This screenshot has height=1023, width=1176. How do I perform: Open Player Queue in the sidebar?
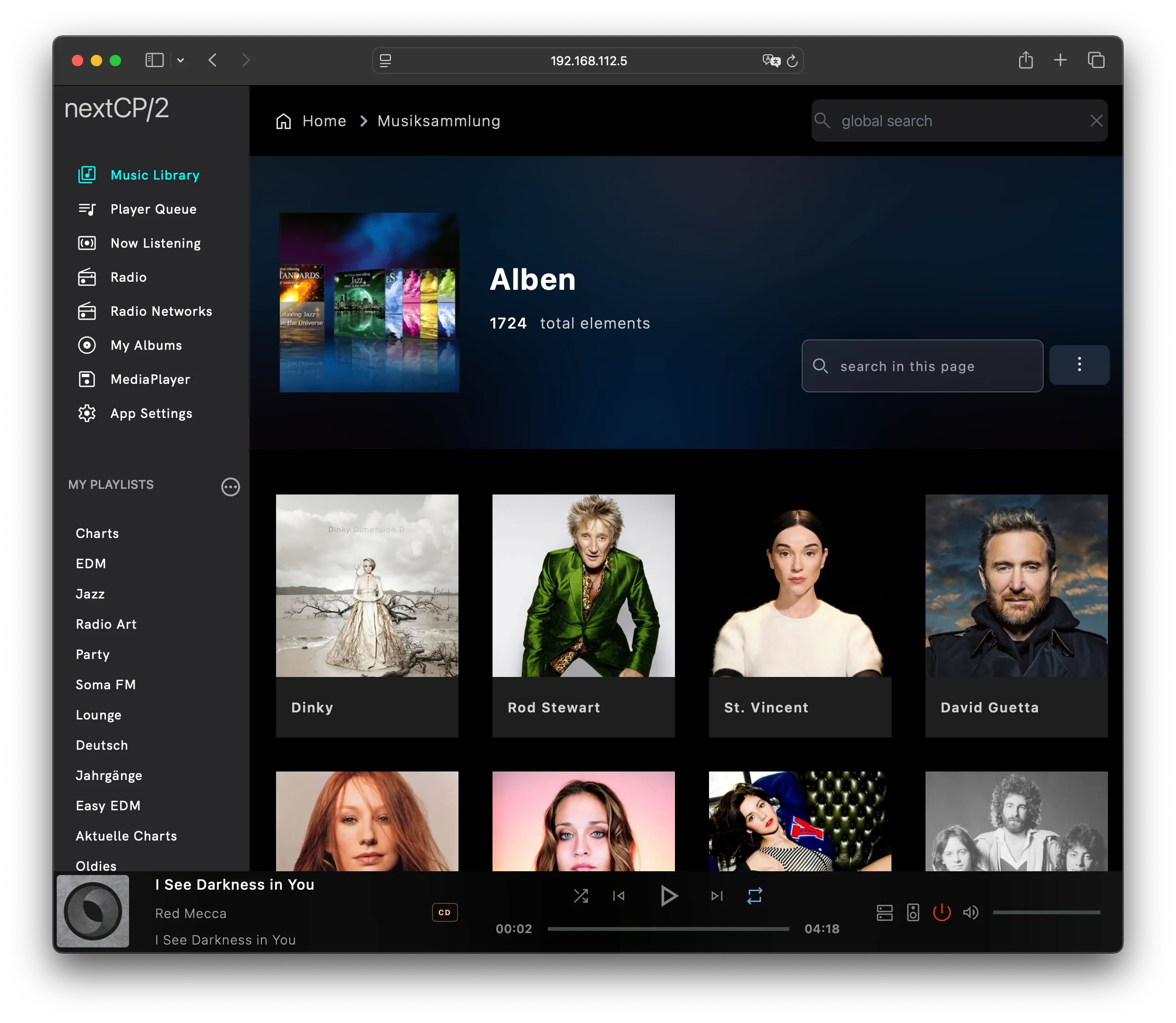click(153, 209)
